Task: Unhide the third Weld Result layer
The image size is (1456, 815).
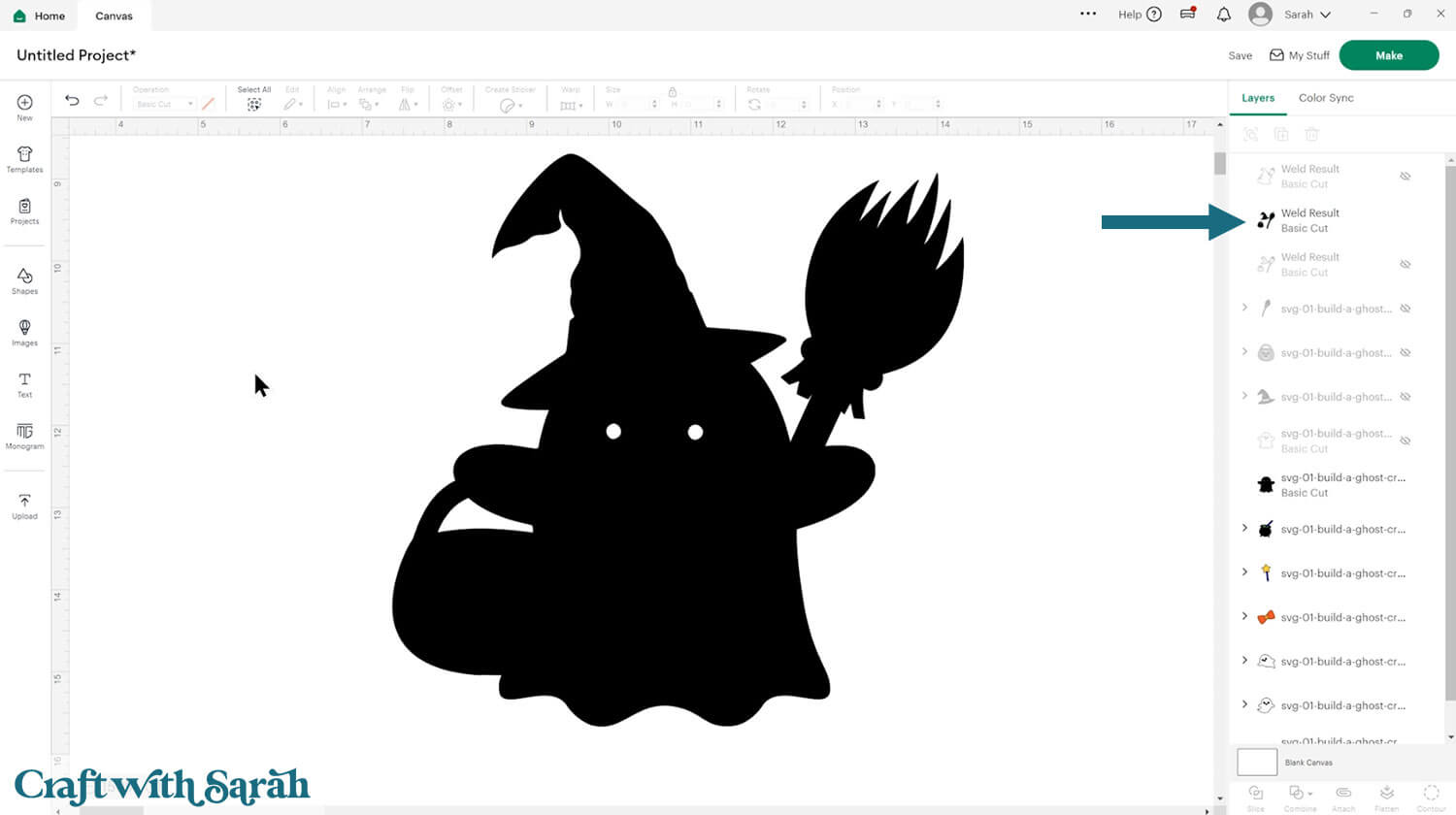Action: pos(1405,265)
